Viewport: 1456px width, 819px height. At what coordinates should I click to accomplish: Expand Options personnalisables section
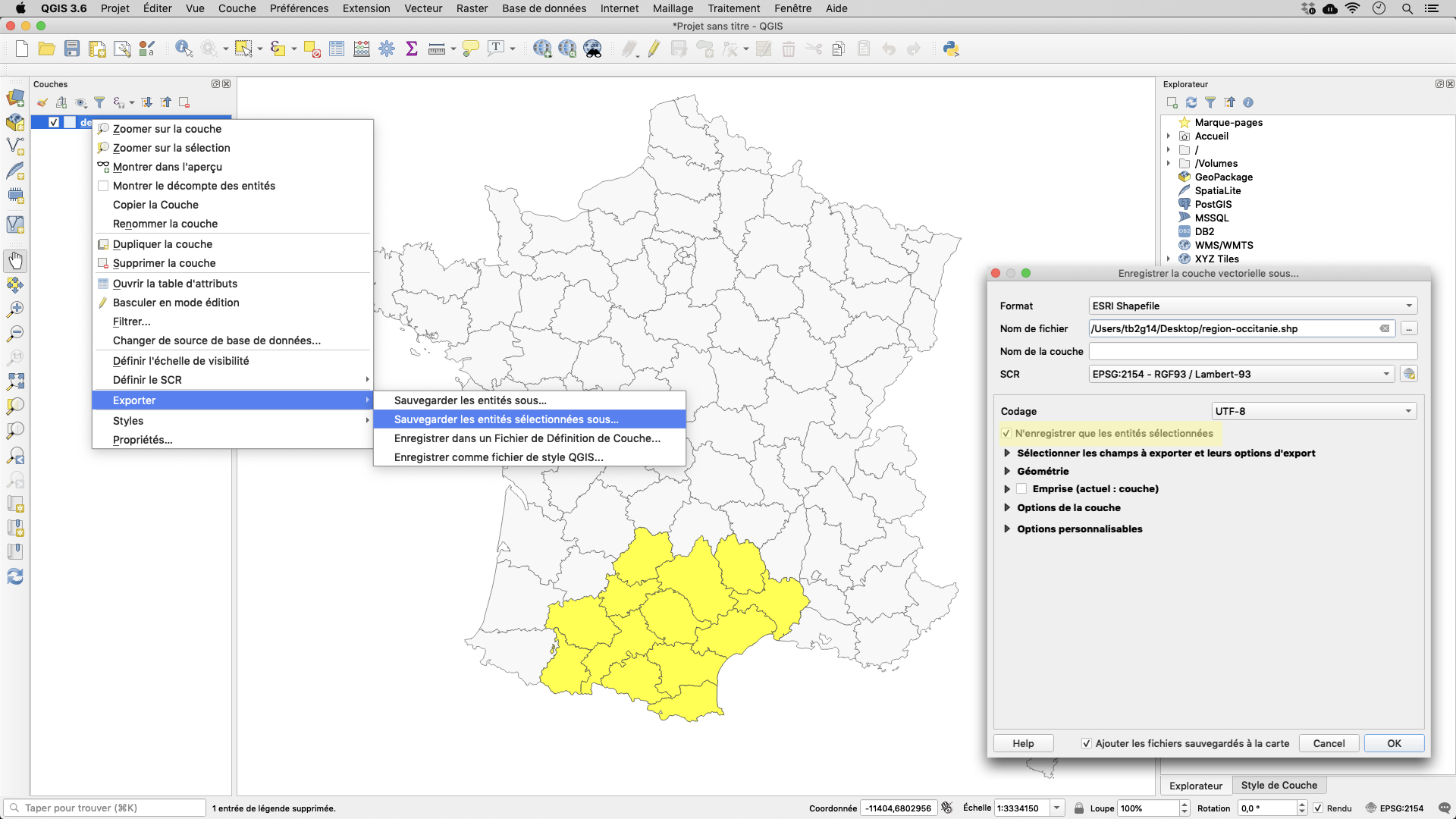pos(1007,529)
